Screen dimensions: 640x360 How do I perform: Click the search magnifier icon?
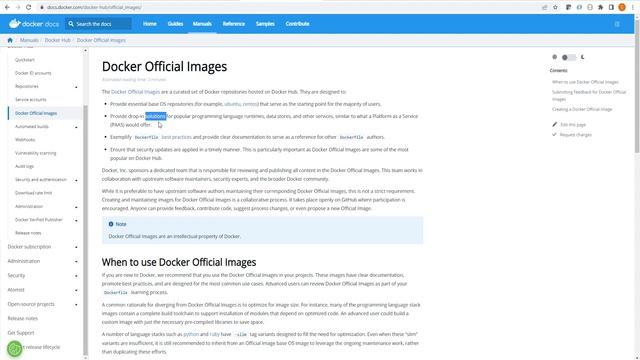click(x=71, y=24)
